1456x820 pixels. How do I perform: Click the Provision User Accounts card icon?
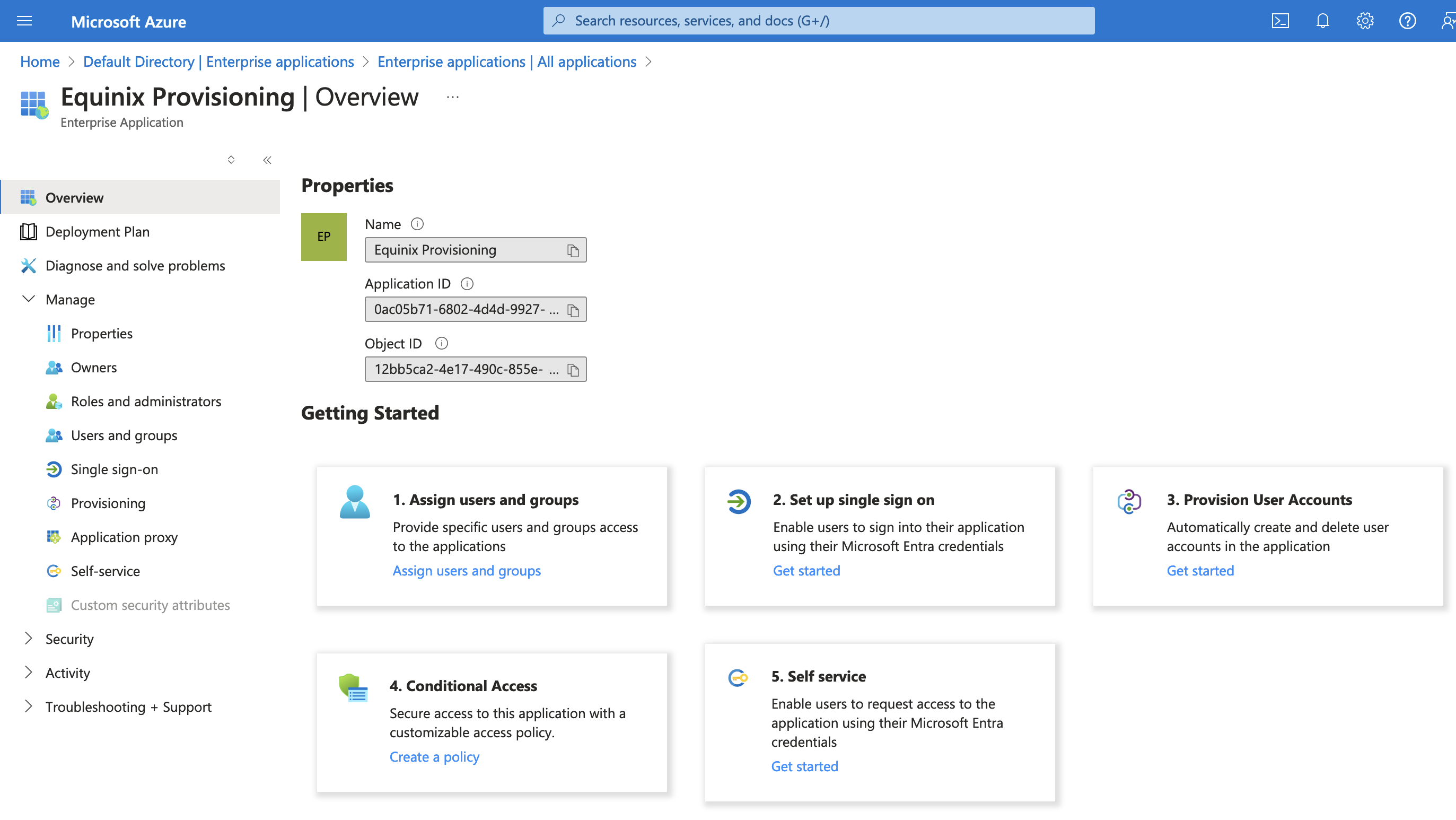[1129, 502]
